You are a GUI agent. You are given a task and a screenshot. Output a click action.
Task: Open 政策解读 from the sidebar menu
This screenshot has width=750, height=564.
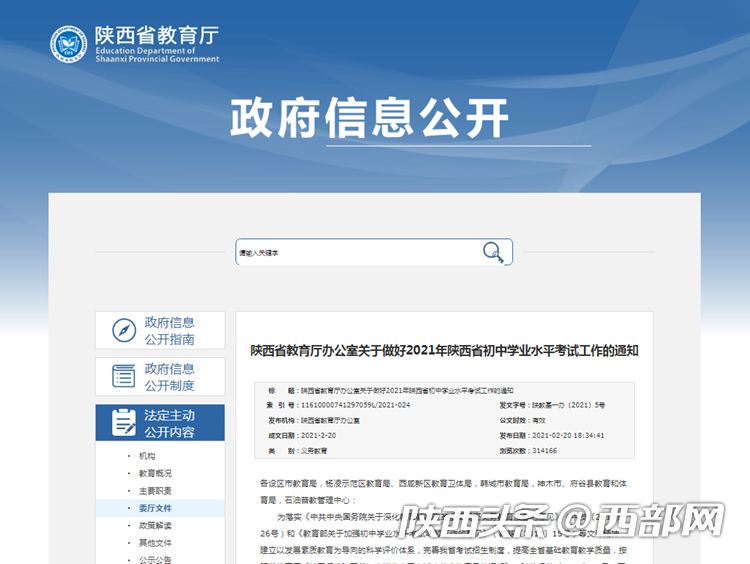coord(155,525)
